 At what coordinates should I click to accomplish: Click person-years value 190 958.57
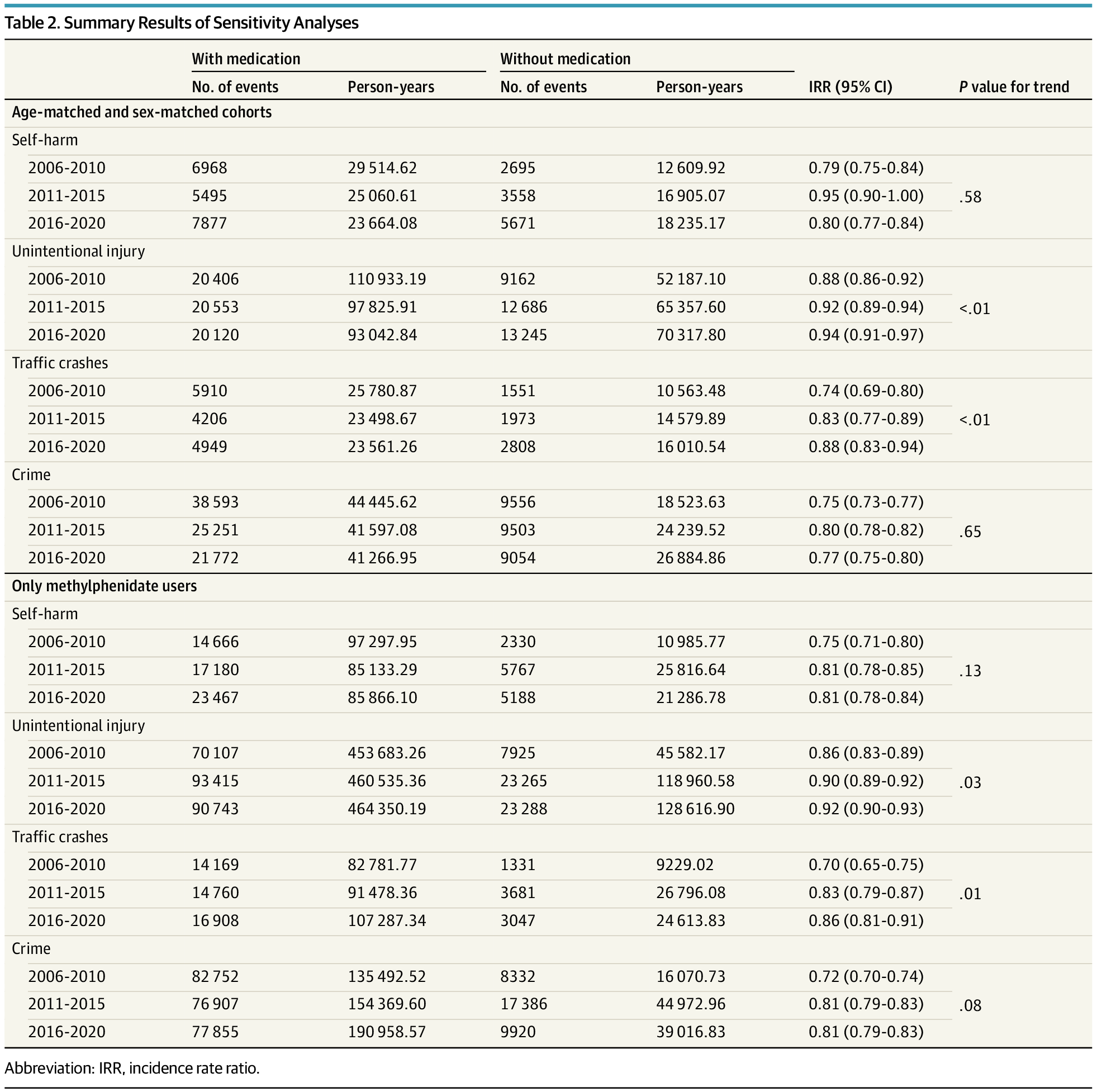[x=387, y=1032]
